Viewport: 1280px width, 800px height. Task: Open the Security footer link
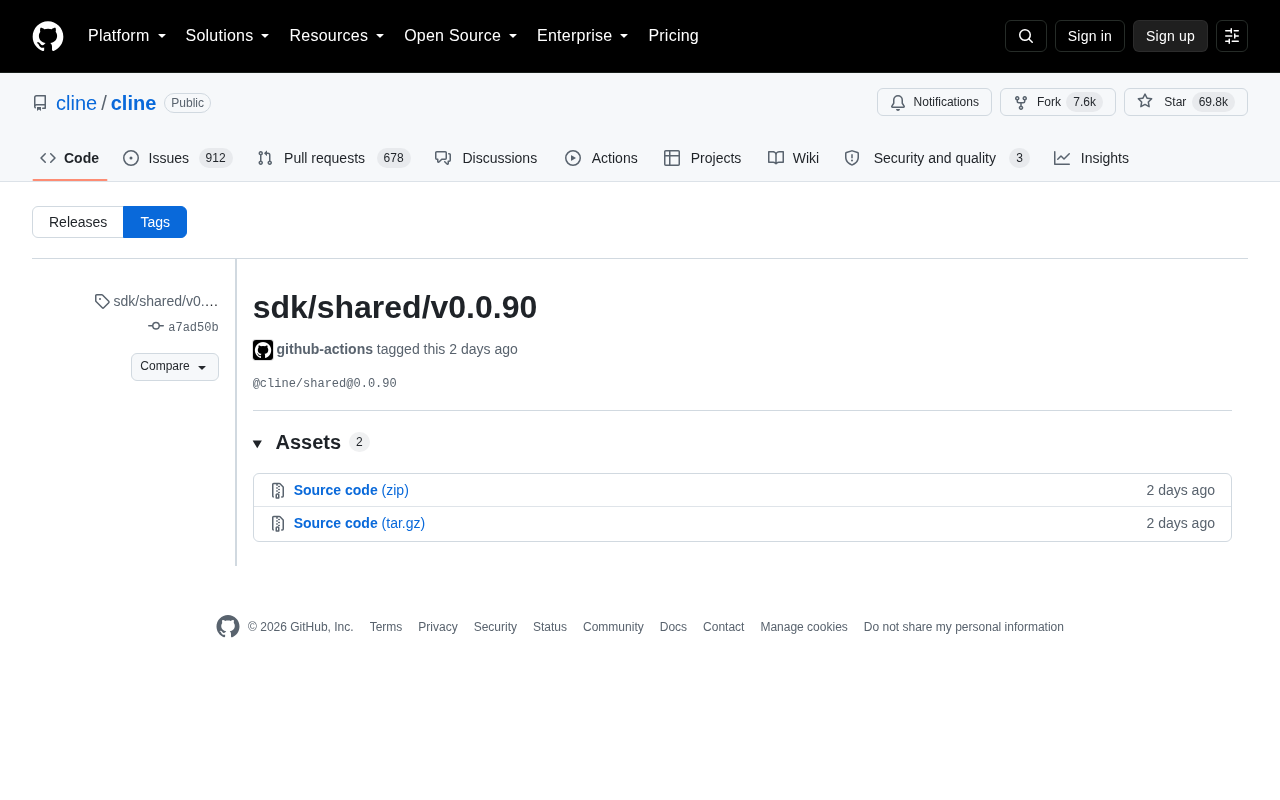(x=495, y=627)
